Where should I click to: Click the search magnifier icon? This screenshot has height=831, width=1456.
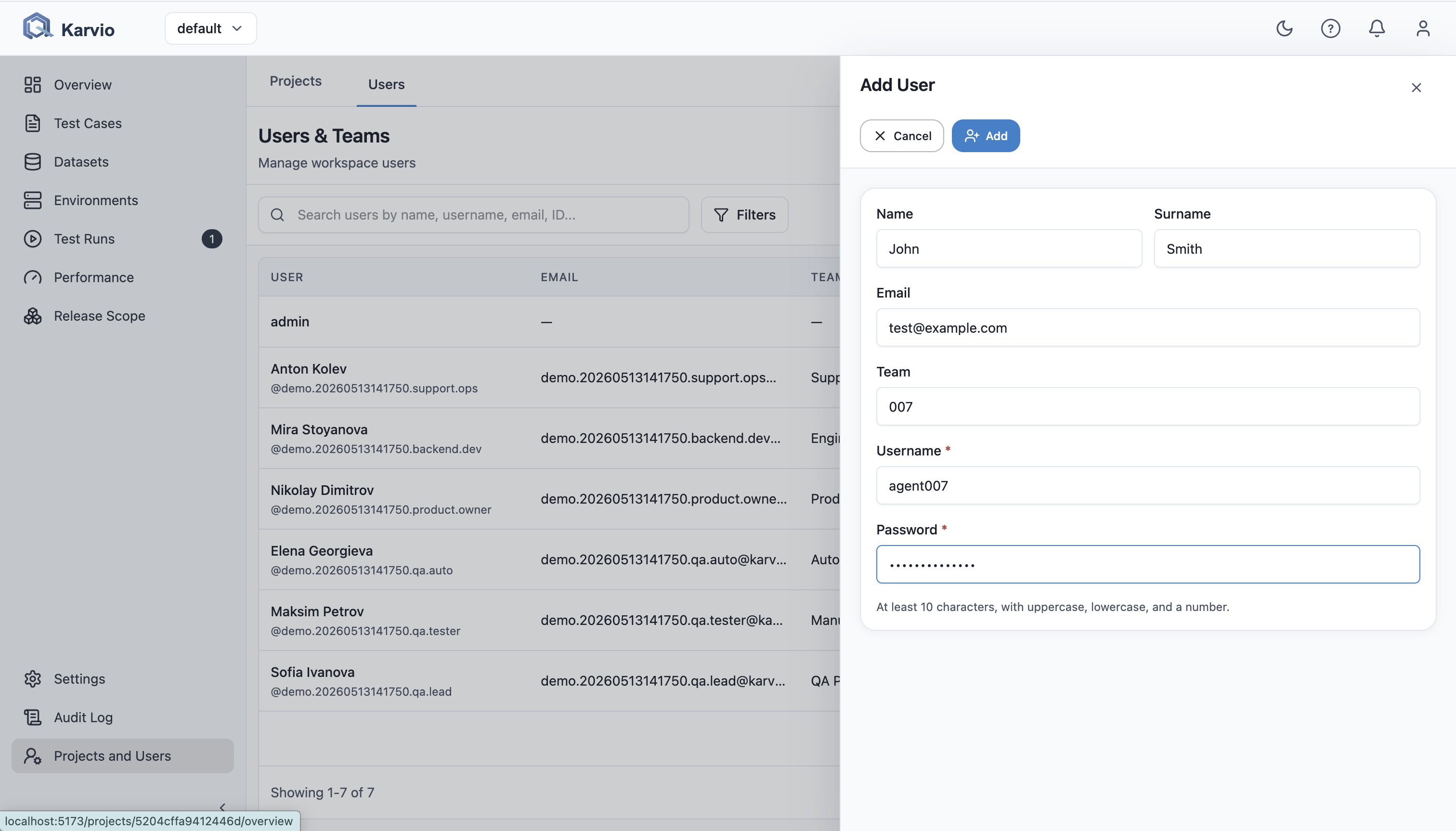tap(277, 215)
